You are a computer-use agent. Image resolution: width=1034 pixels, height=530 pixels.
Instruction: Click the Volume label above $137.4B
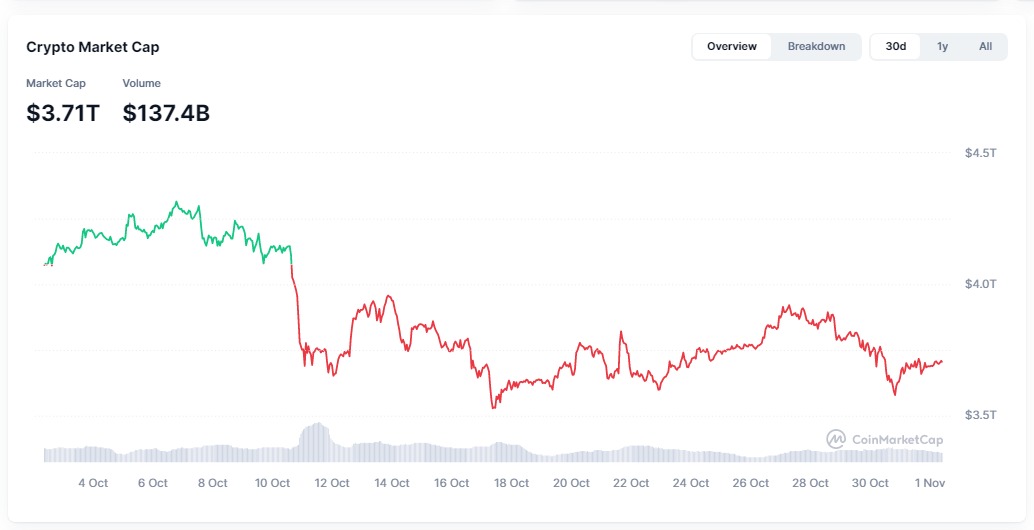(141, 83)
